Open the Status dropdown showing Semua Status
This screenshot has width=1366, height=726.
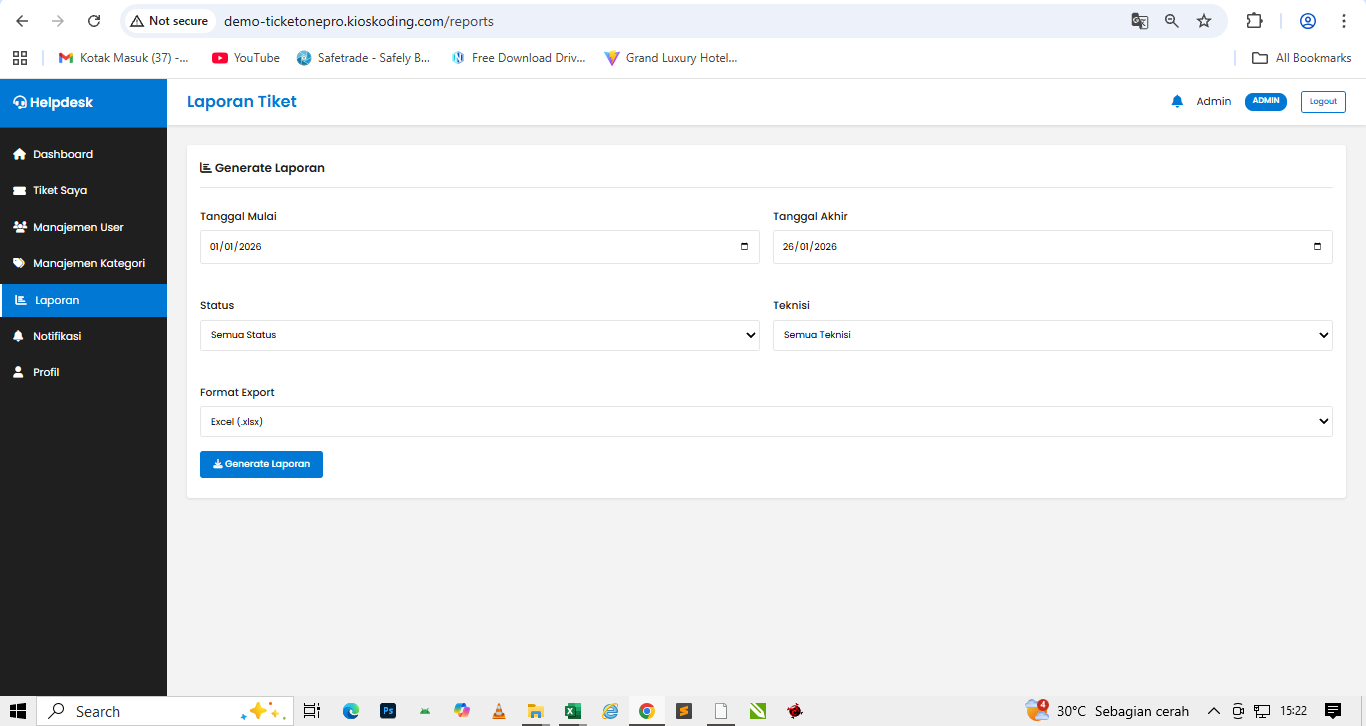480,335
